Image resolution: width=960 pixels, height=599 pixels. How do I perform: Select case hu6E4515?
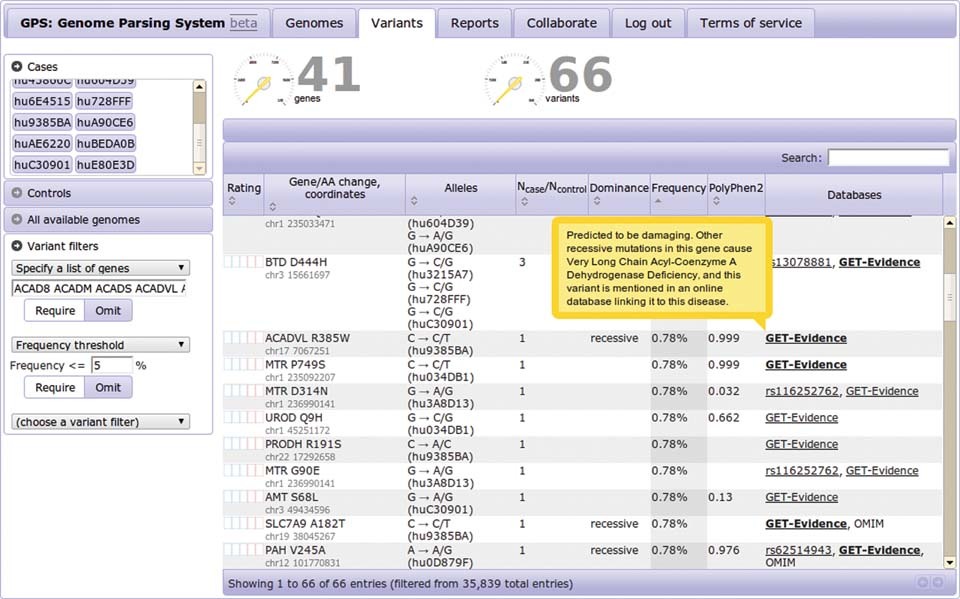(42, 101)
